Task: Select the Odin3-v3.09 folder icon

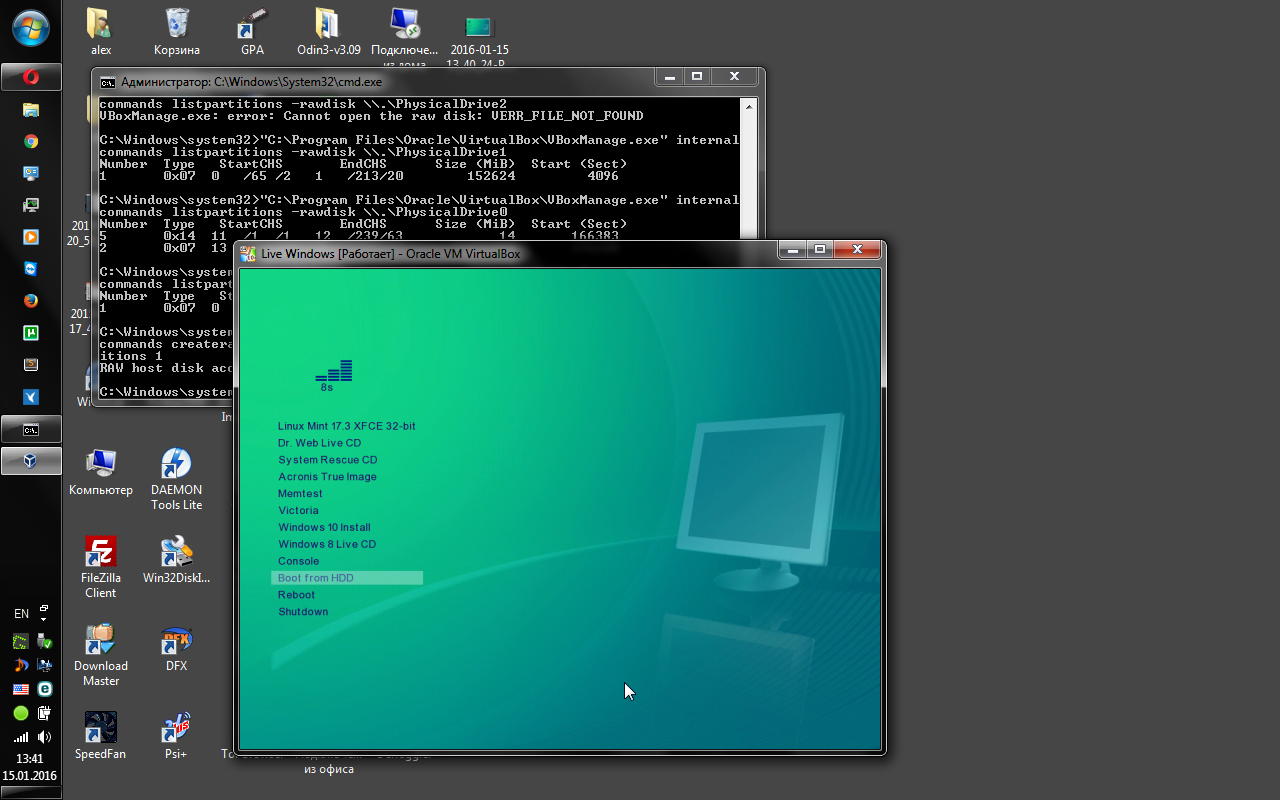Action: (x=328, y=32)
